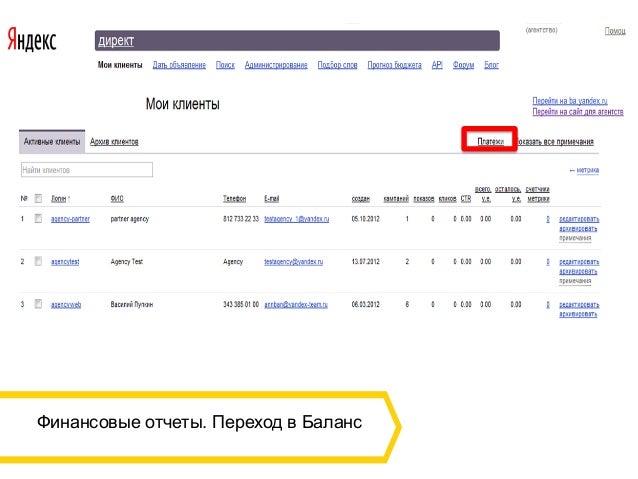Click the yandex-team.ru email link for agencyweb
This screenshot has height=479, width=638.
pyautogui.click(x=296, y=304)
